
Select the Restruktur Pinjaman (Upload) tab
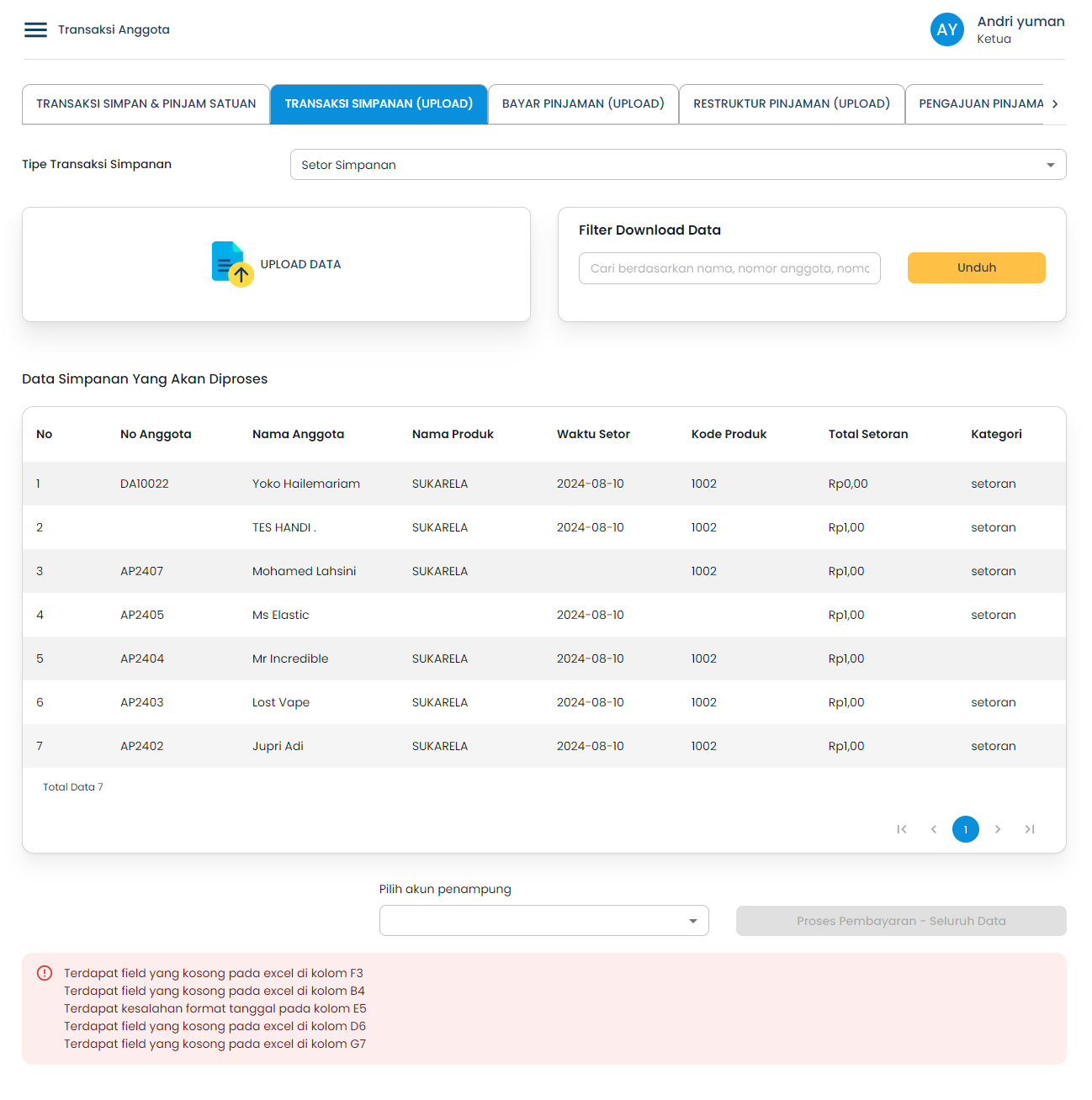click(791, 104)
